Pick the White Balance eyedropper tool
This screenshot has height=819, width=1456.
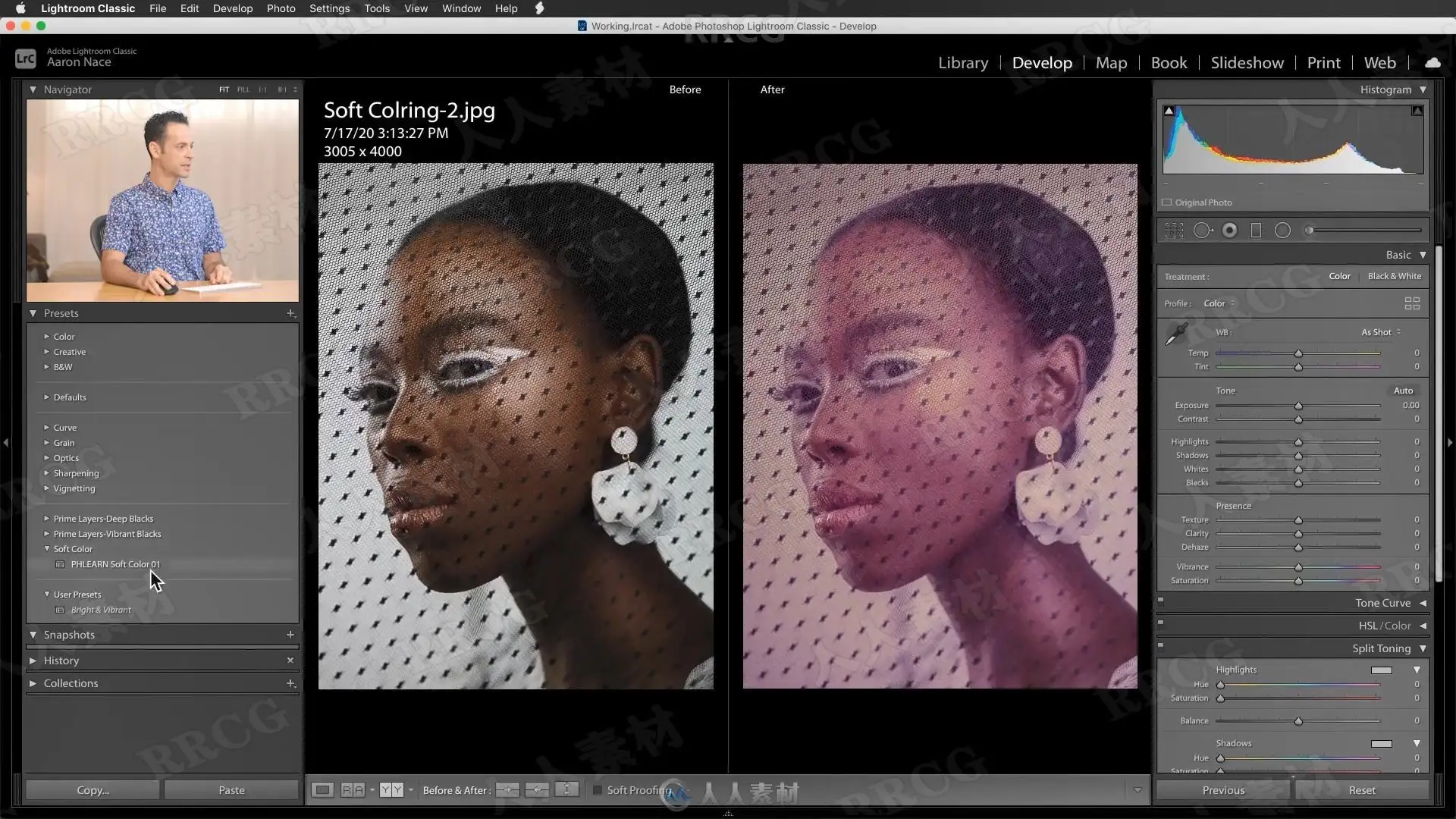point(1176,334)
